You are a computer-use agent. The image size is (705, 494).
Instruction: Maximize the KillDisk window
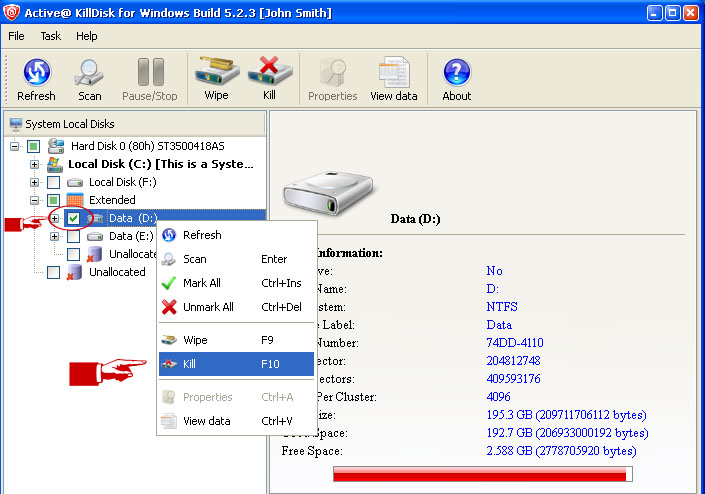tap(673, 13)
